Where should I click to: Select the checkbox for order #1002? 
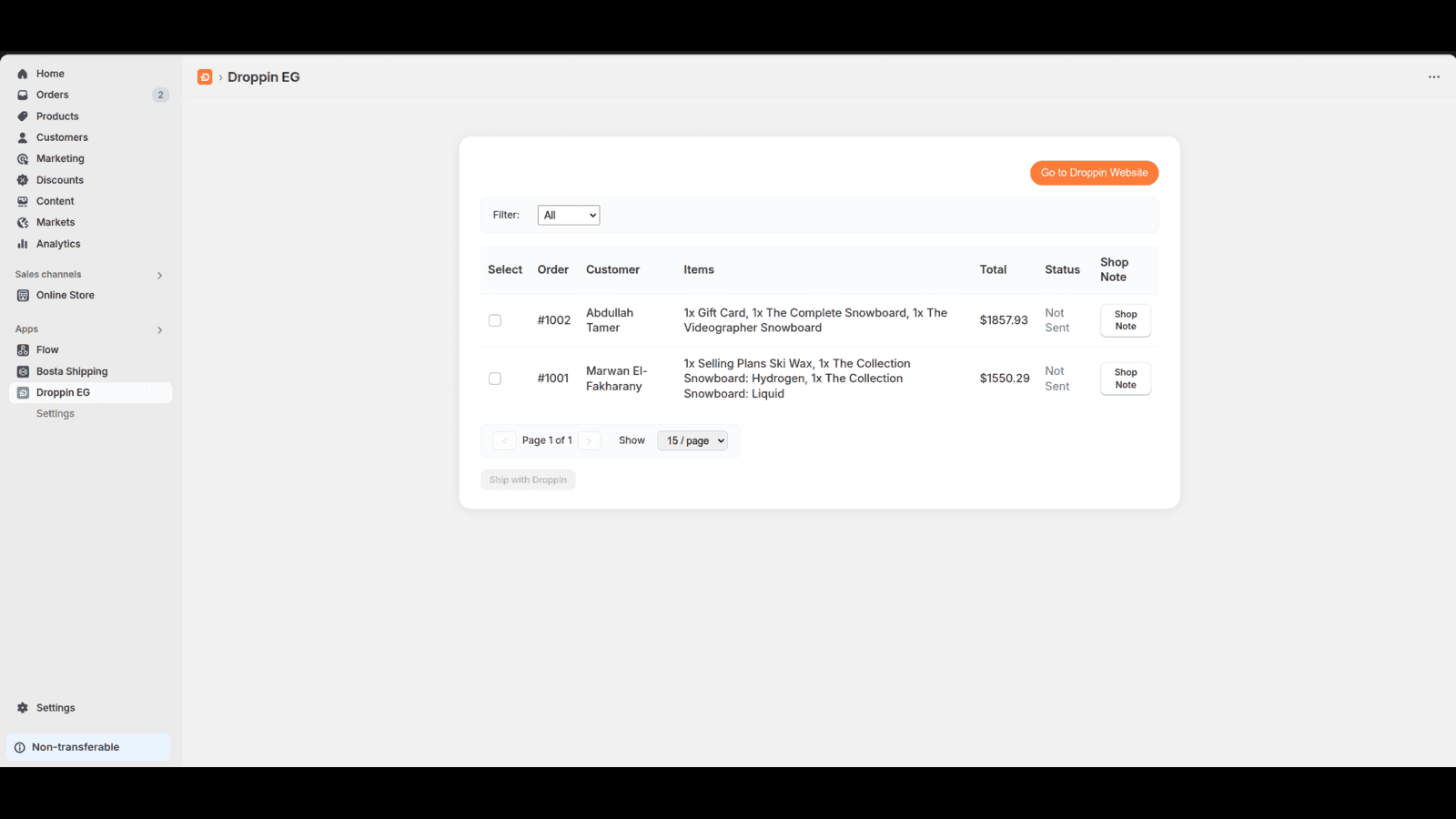pyautogui.click(x=495, y=320)
